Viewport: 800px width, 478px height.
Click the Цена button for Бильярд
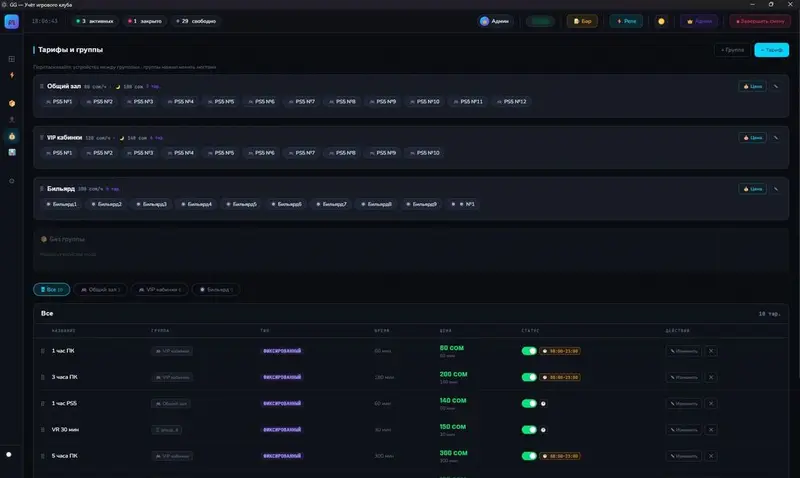[x=753, y=189]
